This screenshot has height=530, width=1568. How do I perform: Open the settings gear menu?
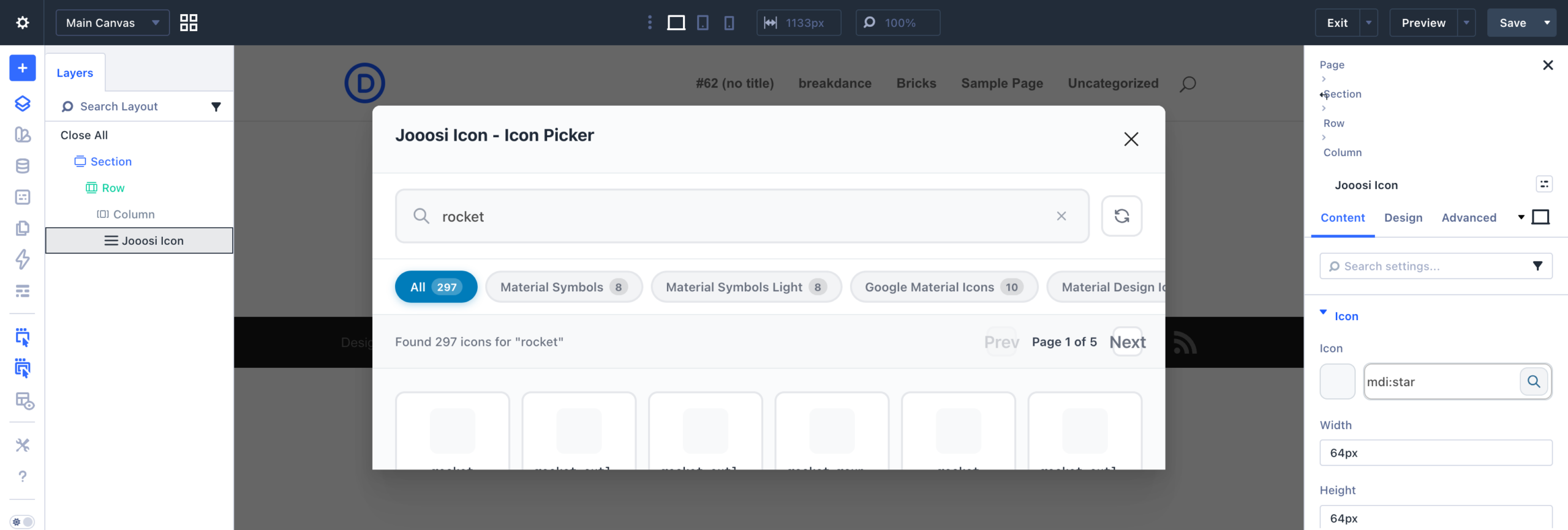22,23
